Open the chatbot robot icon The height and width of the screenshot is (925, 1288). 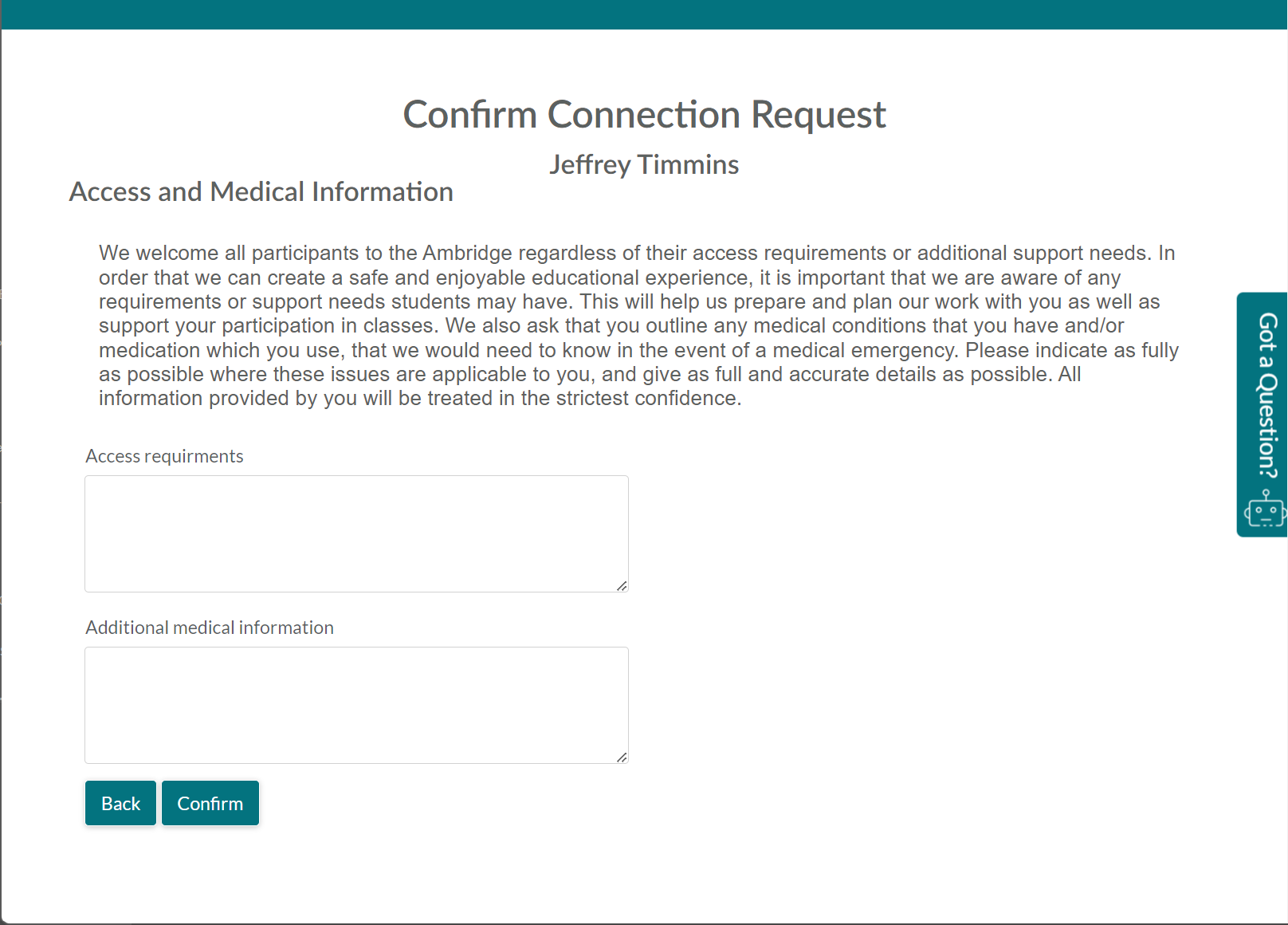pyautogui.click(x=1266, y=509)
